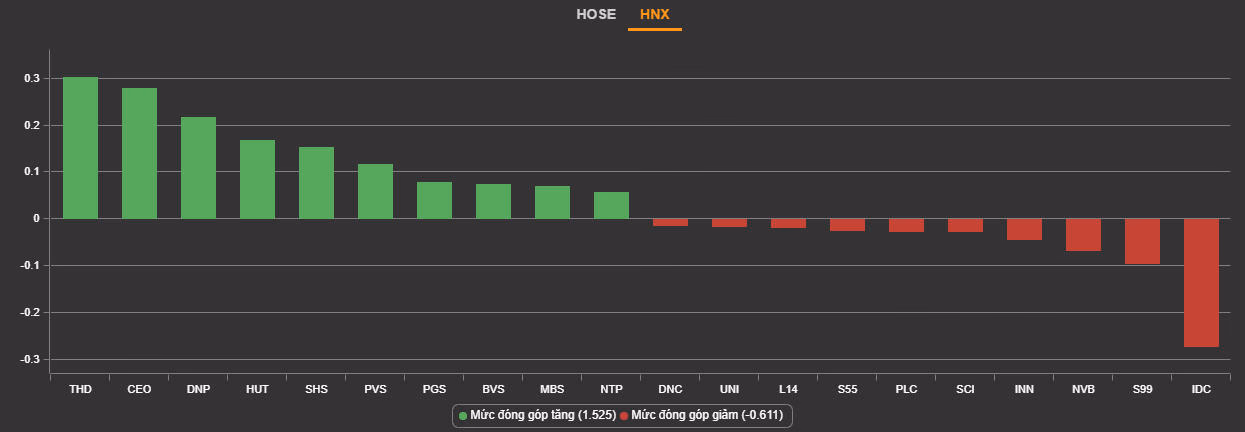Click the NTP green bar

[x=611, y=205]
